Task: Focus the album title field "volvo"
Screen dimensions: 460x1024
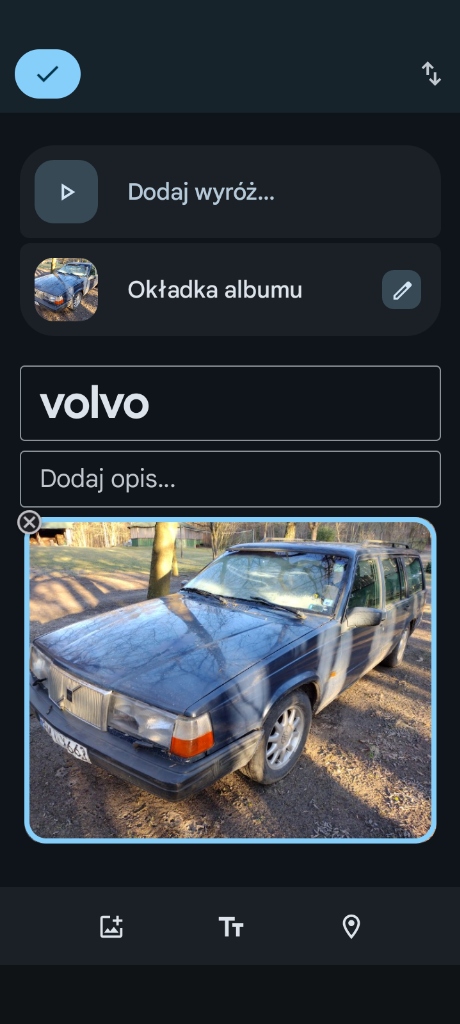Action: point(231,404)
